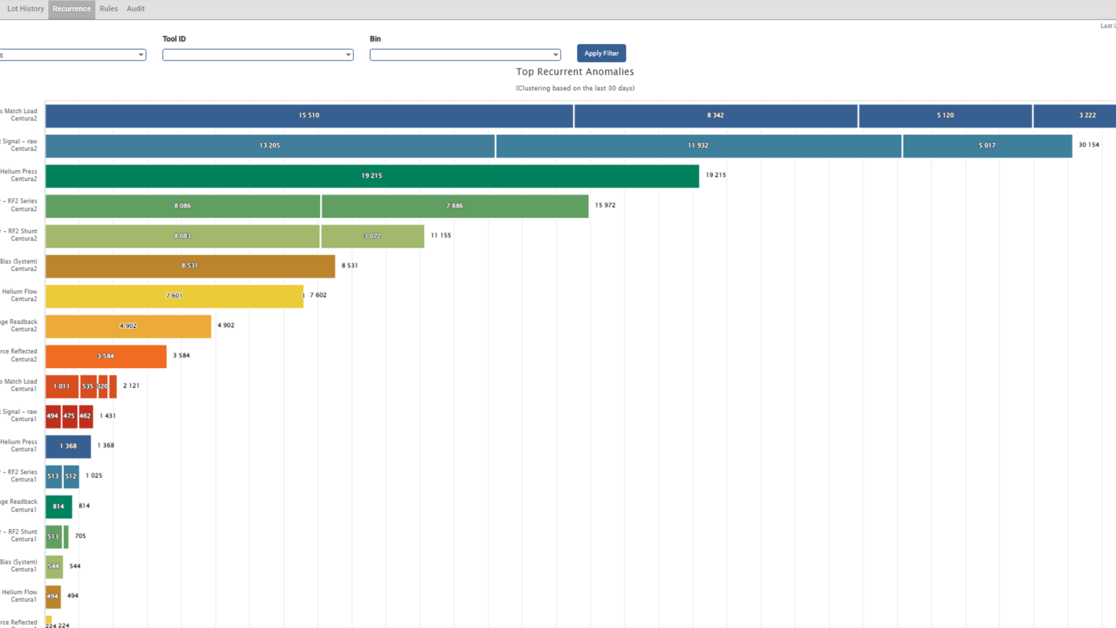Click the green 19 215 Helium Press bar
The width and height of the screenshot is (1116, 628).
(x=372, y=176)
